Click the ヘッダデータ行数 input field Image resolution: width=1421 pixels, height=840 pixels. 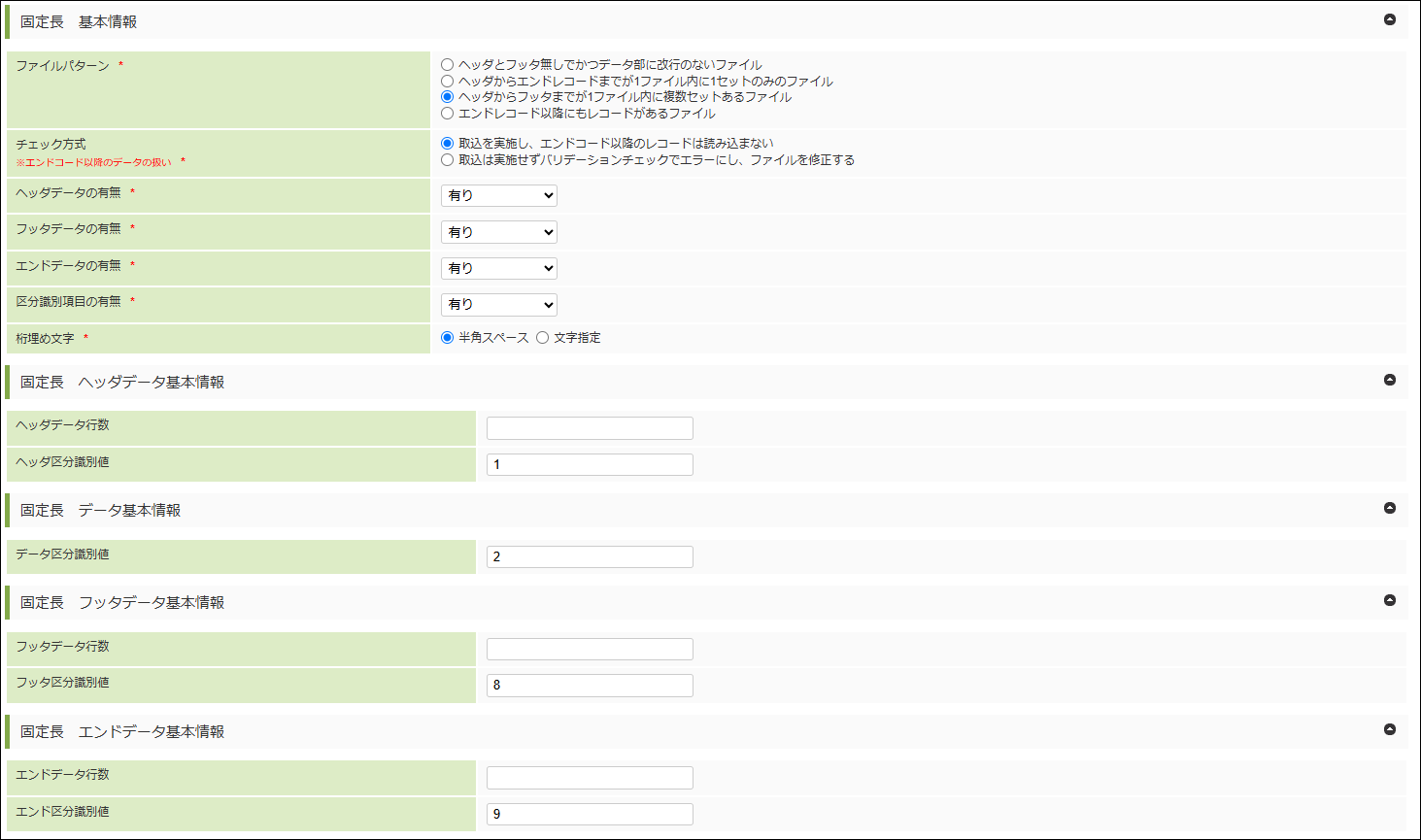pyautogui.click(x=590, y=428)
